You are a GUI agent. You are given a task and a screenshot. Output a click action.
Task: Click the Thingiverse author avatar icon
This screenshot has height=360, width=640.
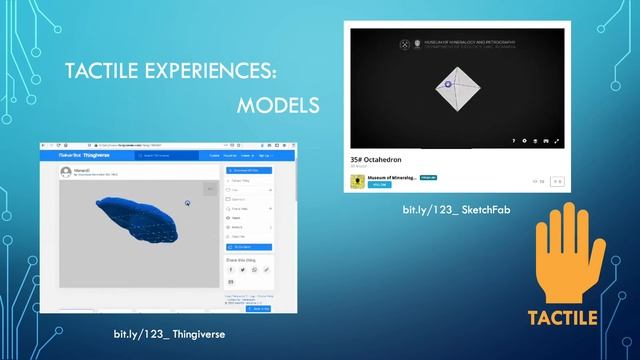(66, 172)
